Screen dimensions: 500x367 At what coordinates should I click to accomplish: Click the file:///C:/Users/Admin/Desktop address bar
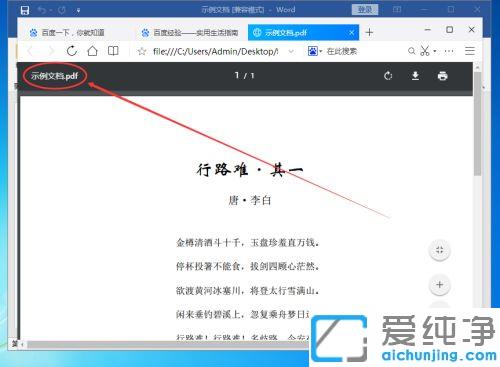(215, 51)
